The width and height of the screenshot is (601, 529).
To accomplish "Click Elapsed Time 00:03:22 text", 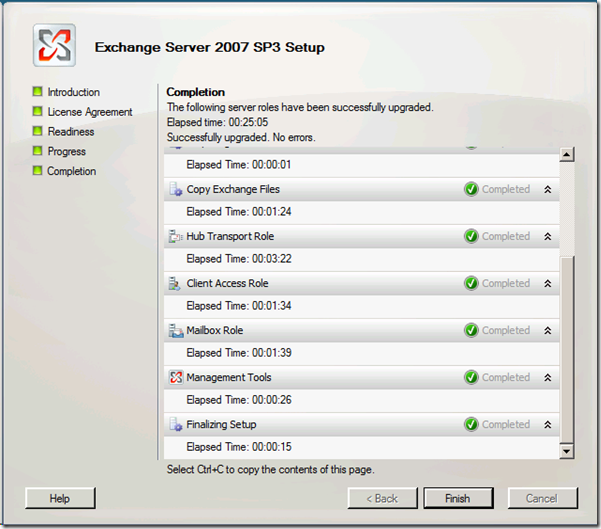I will point(239,259).
